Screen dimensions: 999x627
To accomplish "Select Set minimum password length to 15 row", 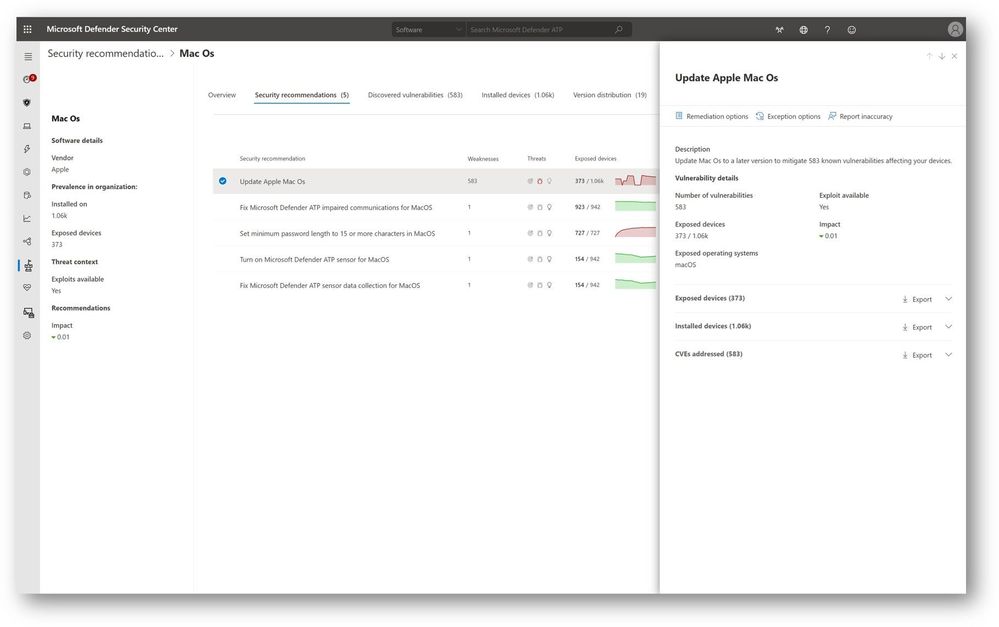I will (x=435, y=233).
